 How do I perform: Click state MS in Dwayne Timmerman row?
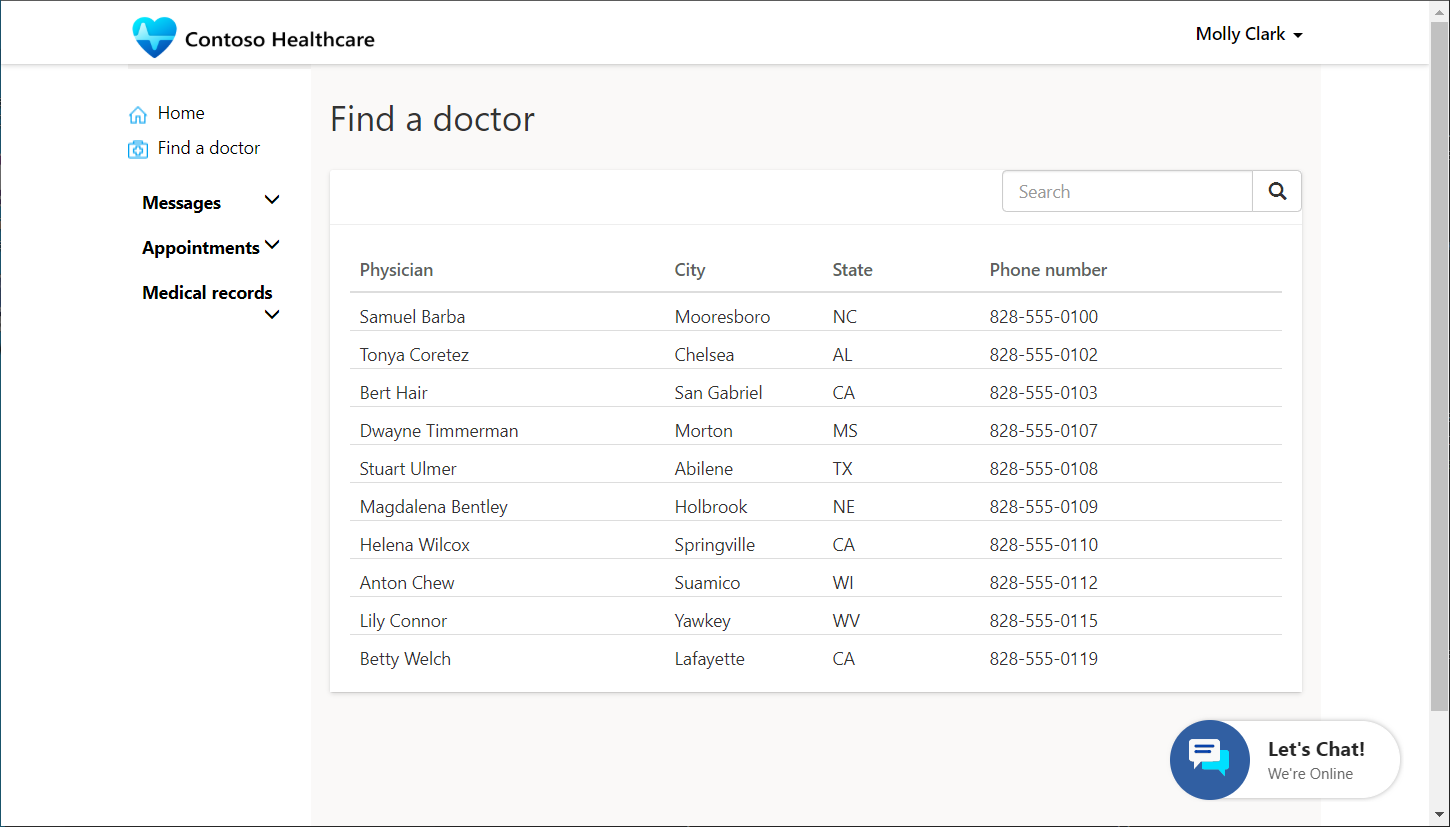pyautogui.click(x=845, y=431)
